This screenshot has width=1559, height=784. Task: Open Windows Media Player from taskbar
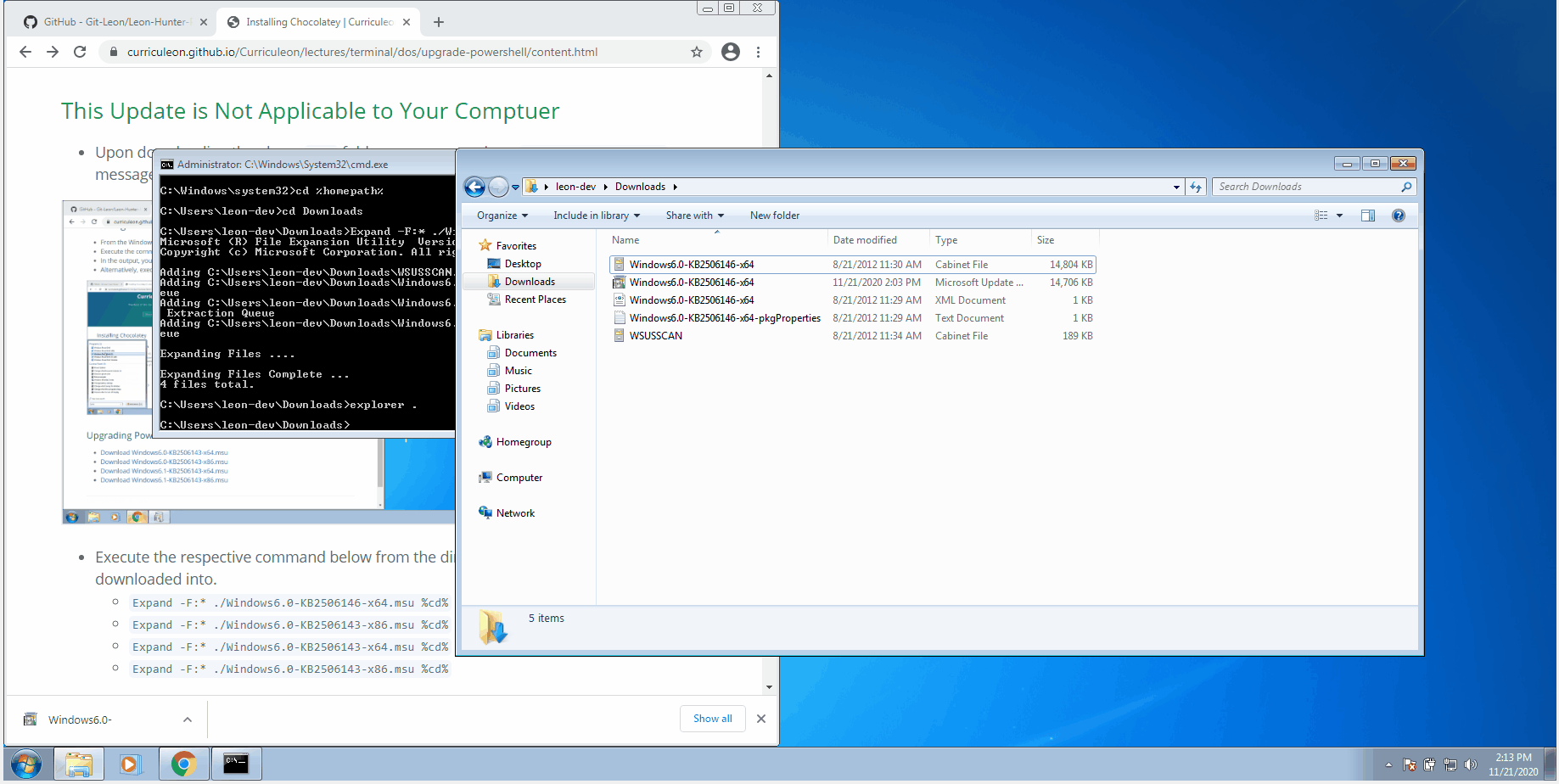(130, 764)
